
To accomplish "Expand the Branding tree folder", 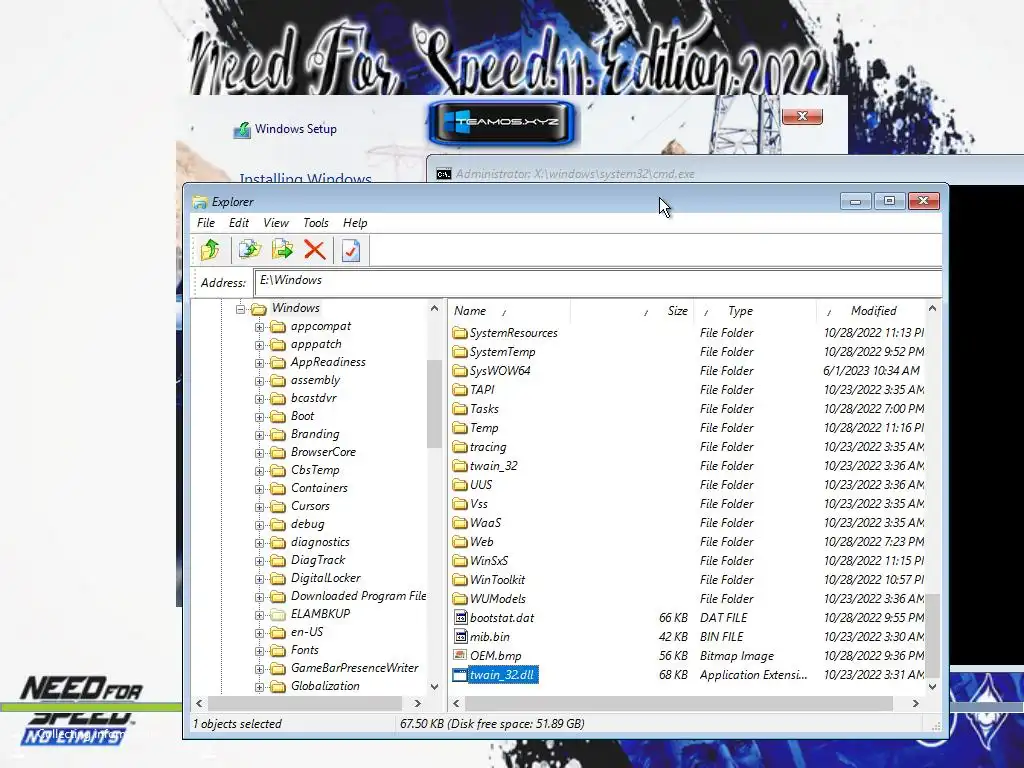I will 259,435.
